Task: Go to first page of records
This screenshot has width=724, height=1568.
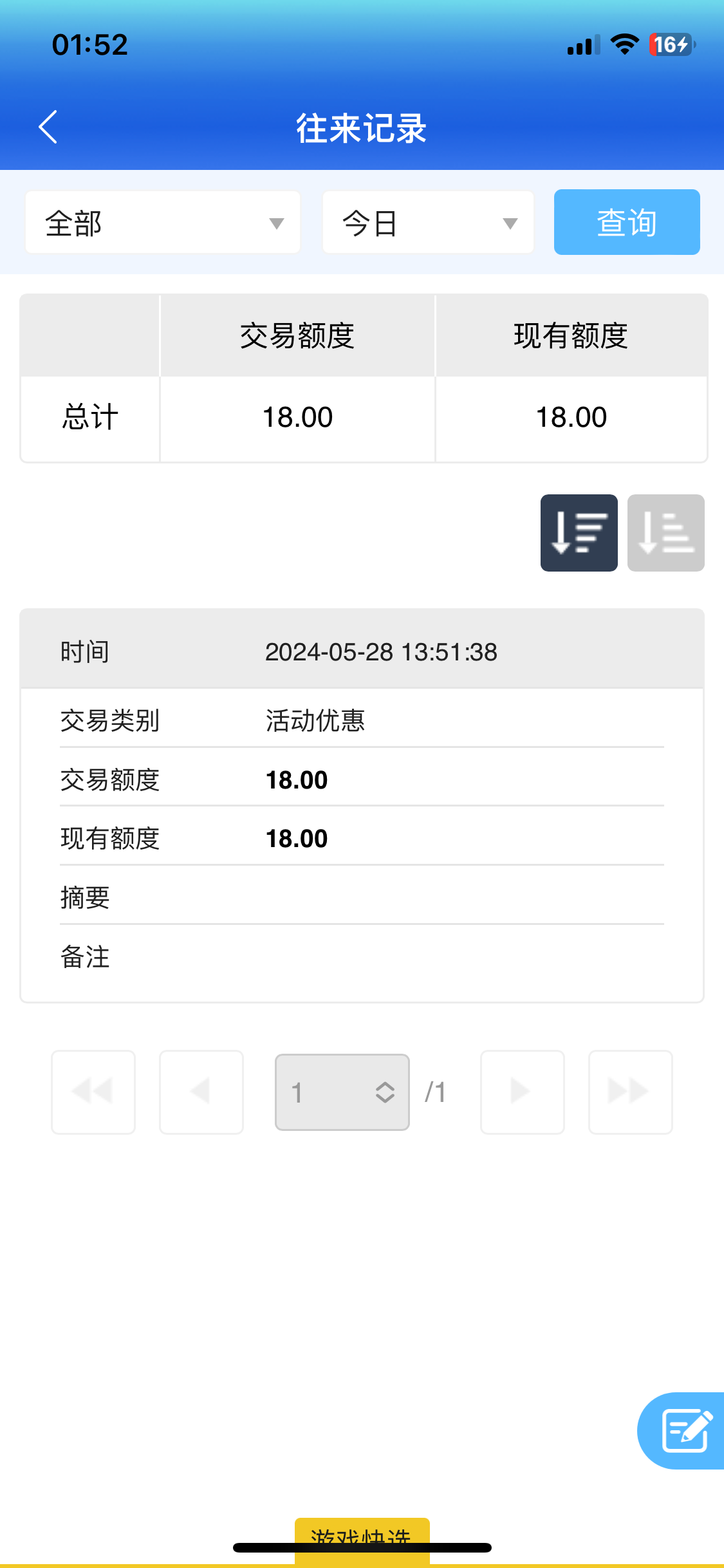Action: 93,1092
